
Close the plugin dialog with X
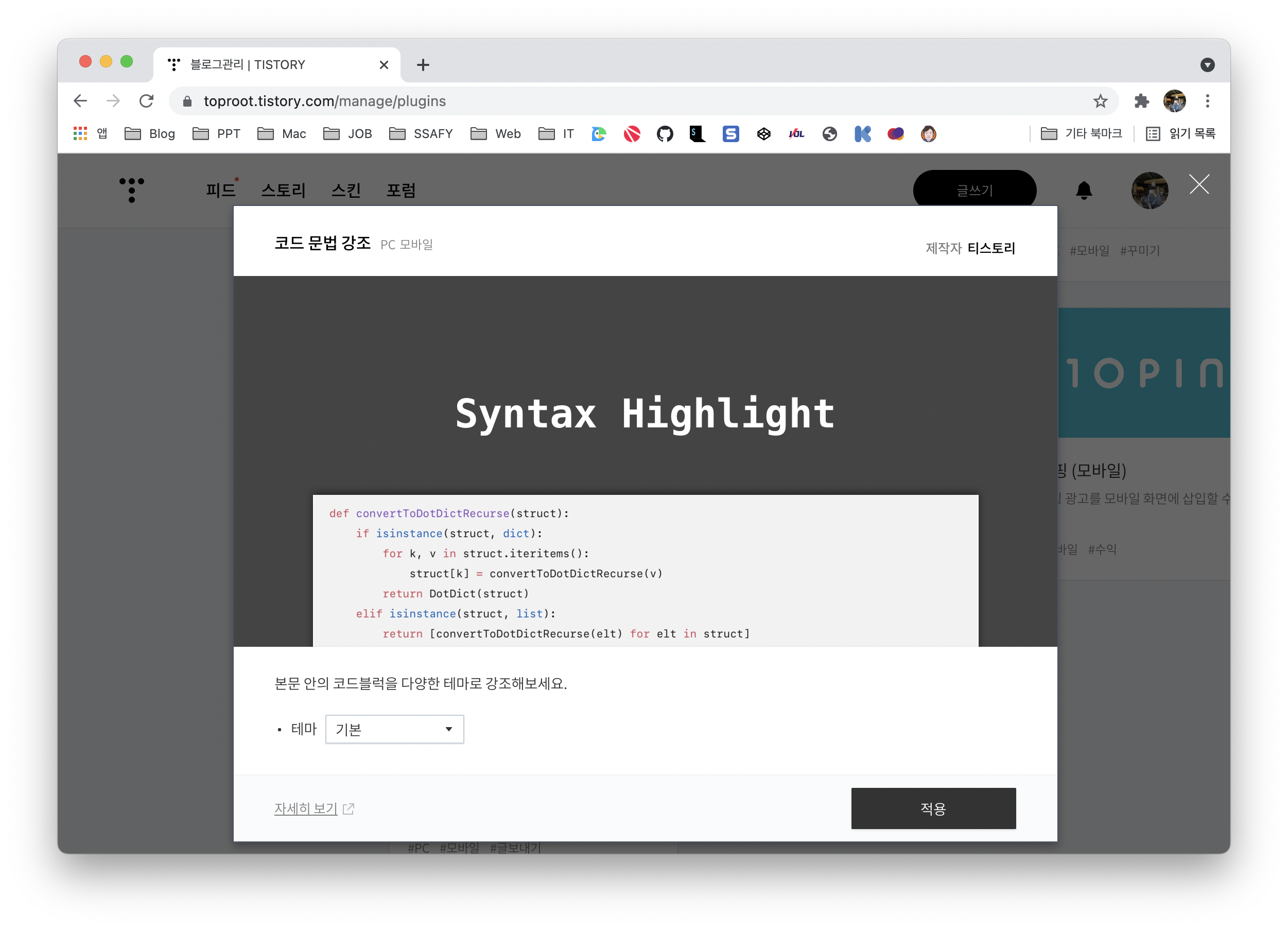coord(1199,184)
